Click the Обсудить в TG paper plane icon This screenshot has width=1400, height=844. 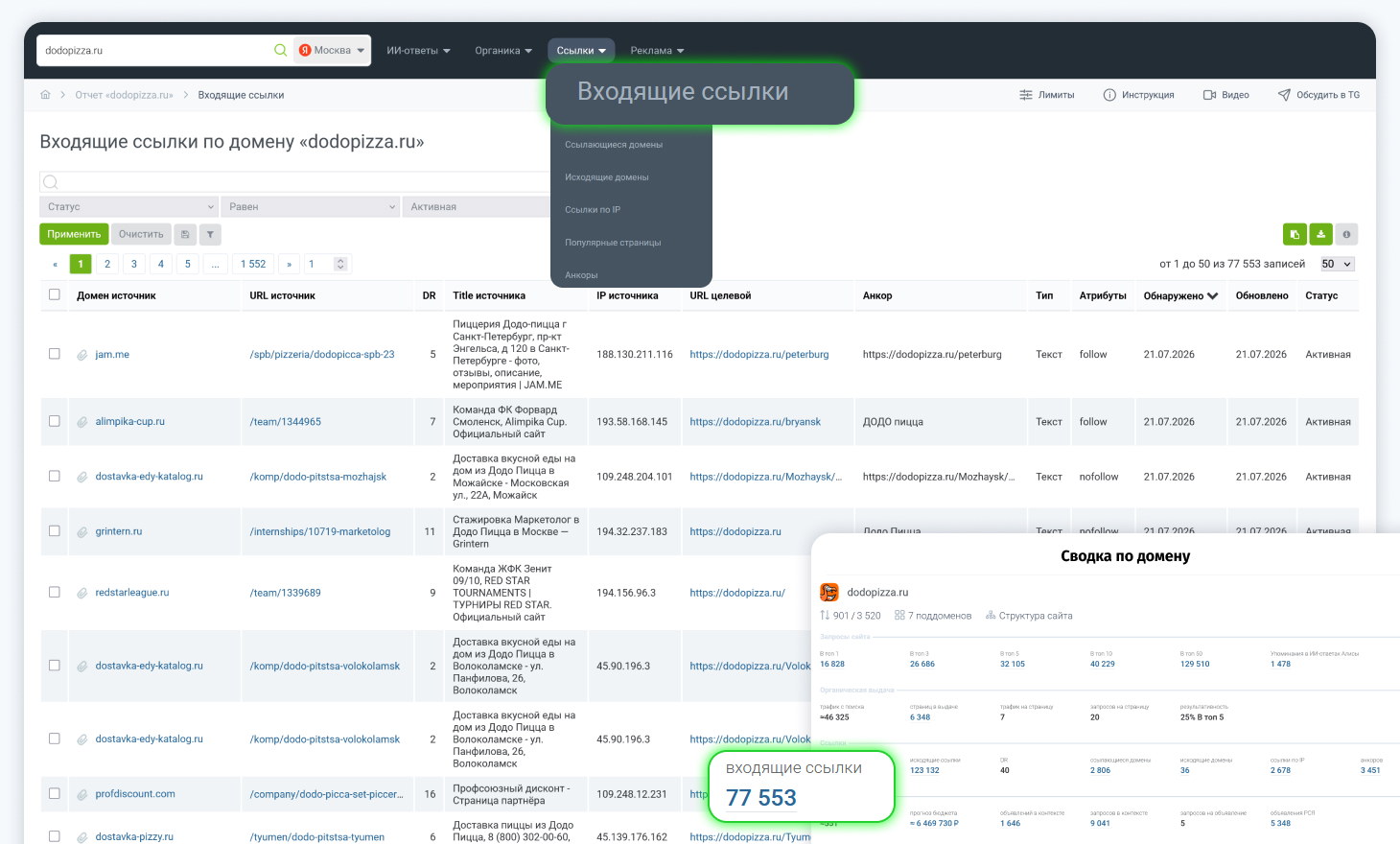pyautogui.click(x=1284, y=95)
